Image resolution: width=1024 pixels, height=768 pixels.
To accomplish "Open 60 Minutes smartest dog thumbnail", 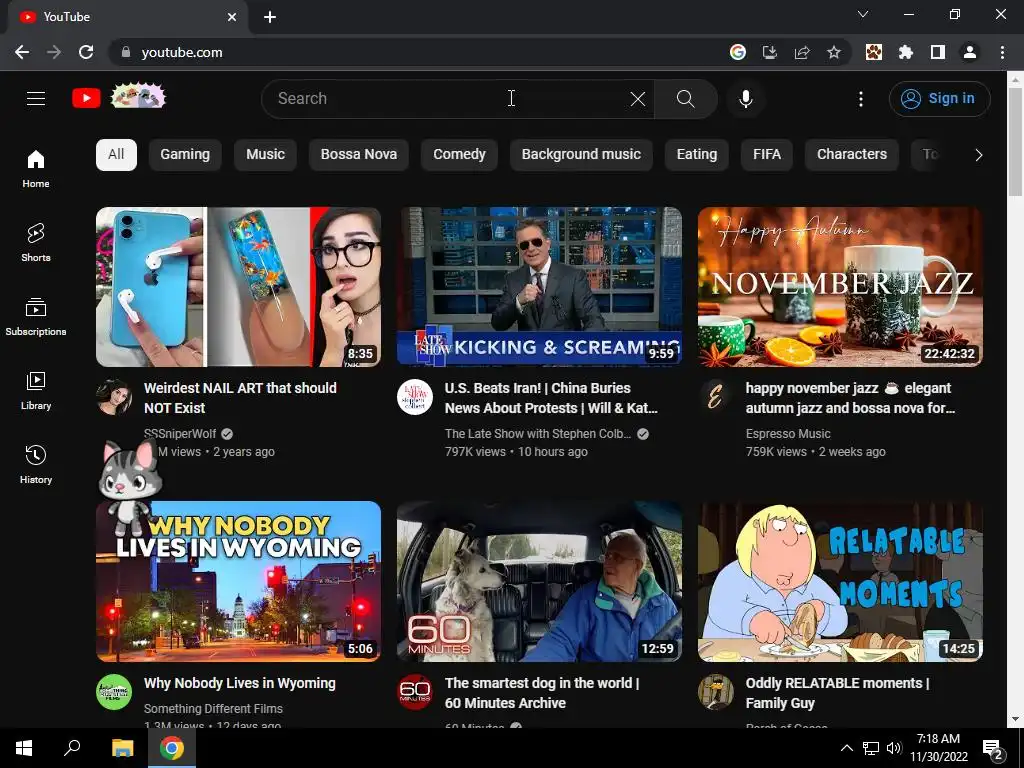I will (539, 581).
